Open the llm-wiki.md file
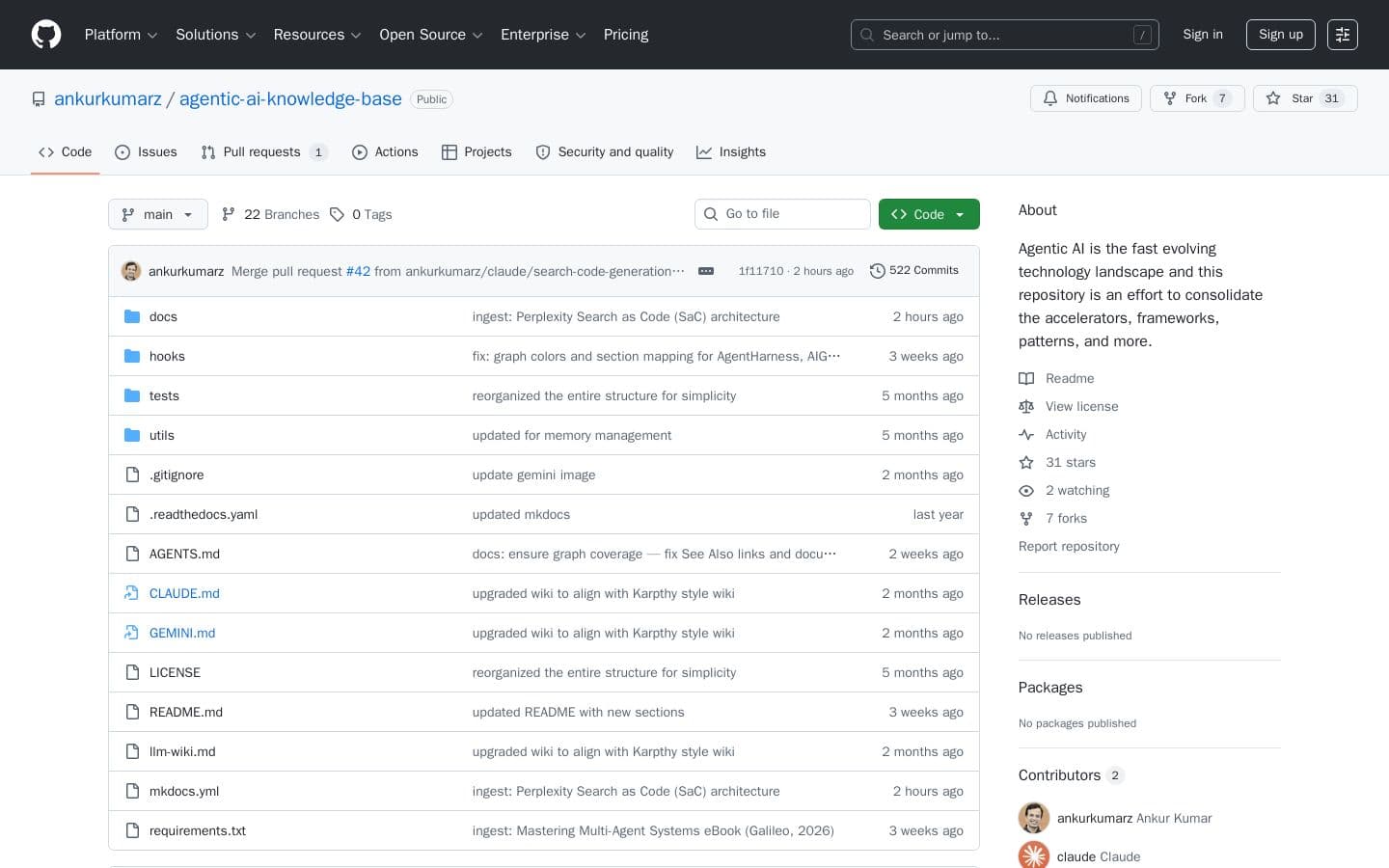The width and height of the screenshot is (1389, 868). click(182, 751)
